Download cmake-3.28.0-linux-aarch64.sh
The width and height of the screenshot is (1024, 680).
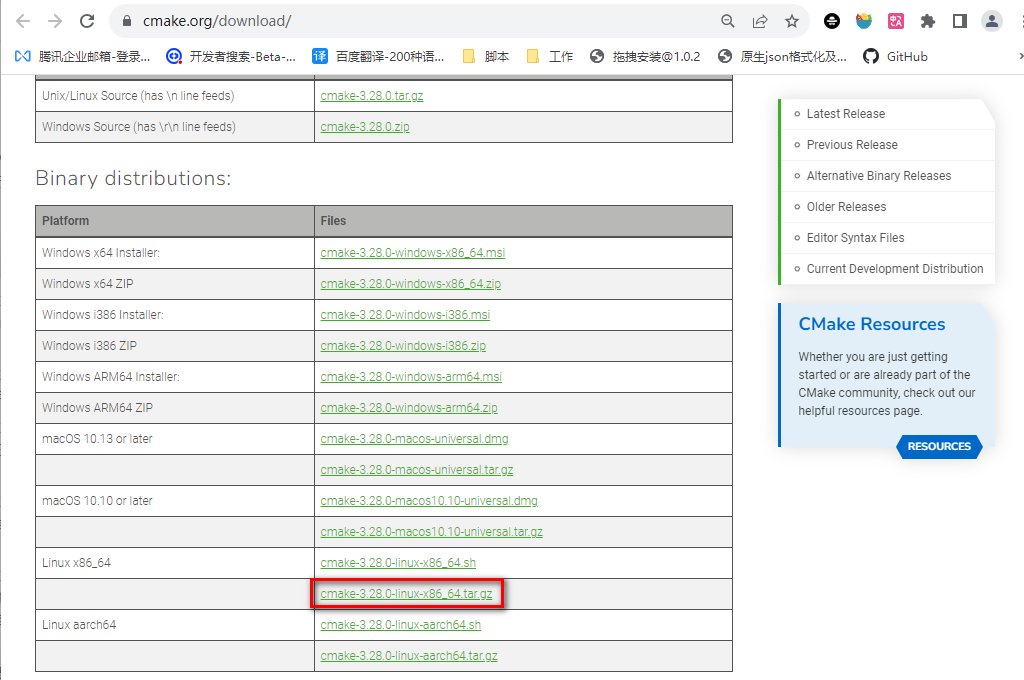click(400, 625)
